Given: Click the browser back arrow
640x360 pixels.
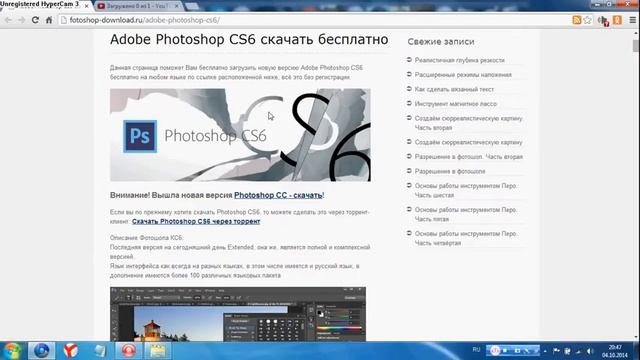Looking at the screenshot, I should click(x=8, y=20).
